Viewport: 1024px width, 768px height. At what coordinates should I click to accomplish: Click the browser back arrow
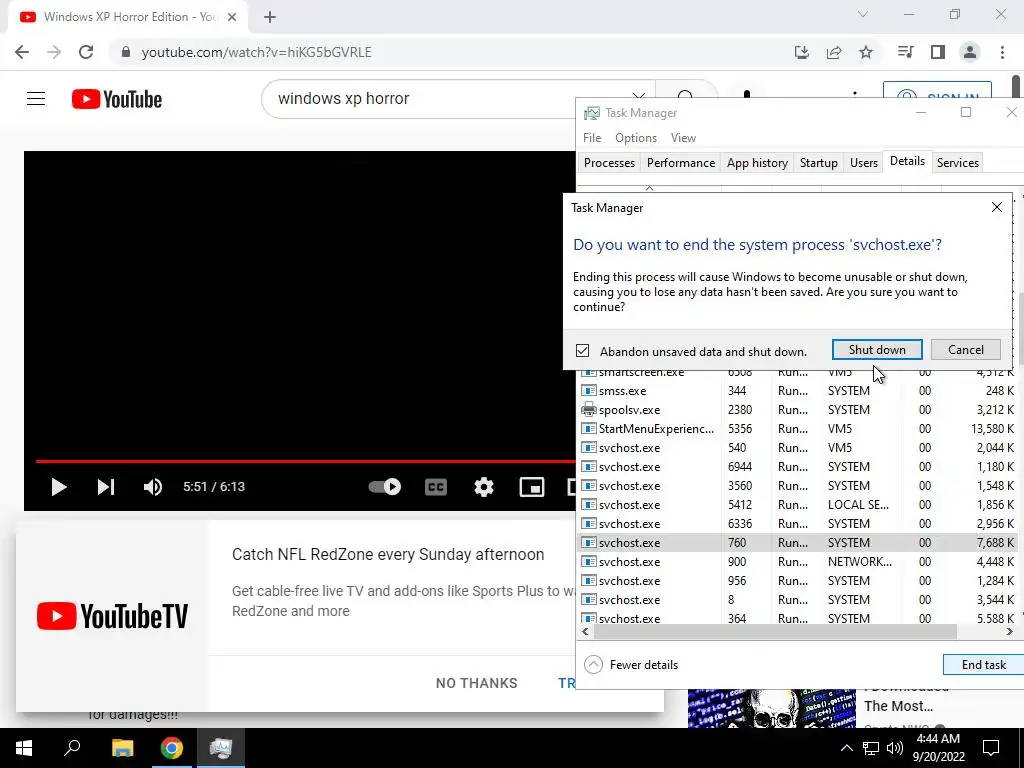point(22,52)
